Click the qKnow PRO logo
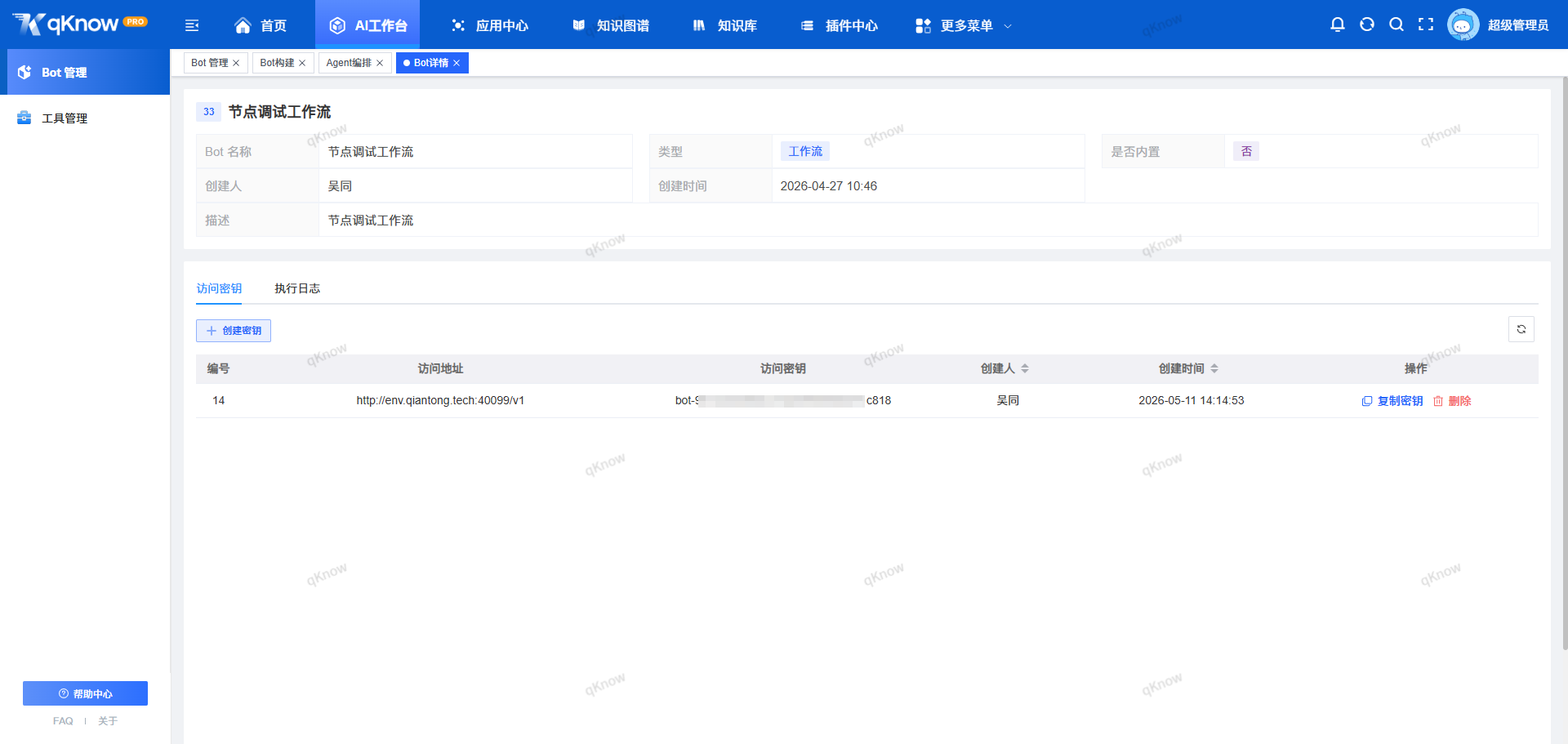 click(x=80, y=25)
